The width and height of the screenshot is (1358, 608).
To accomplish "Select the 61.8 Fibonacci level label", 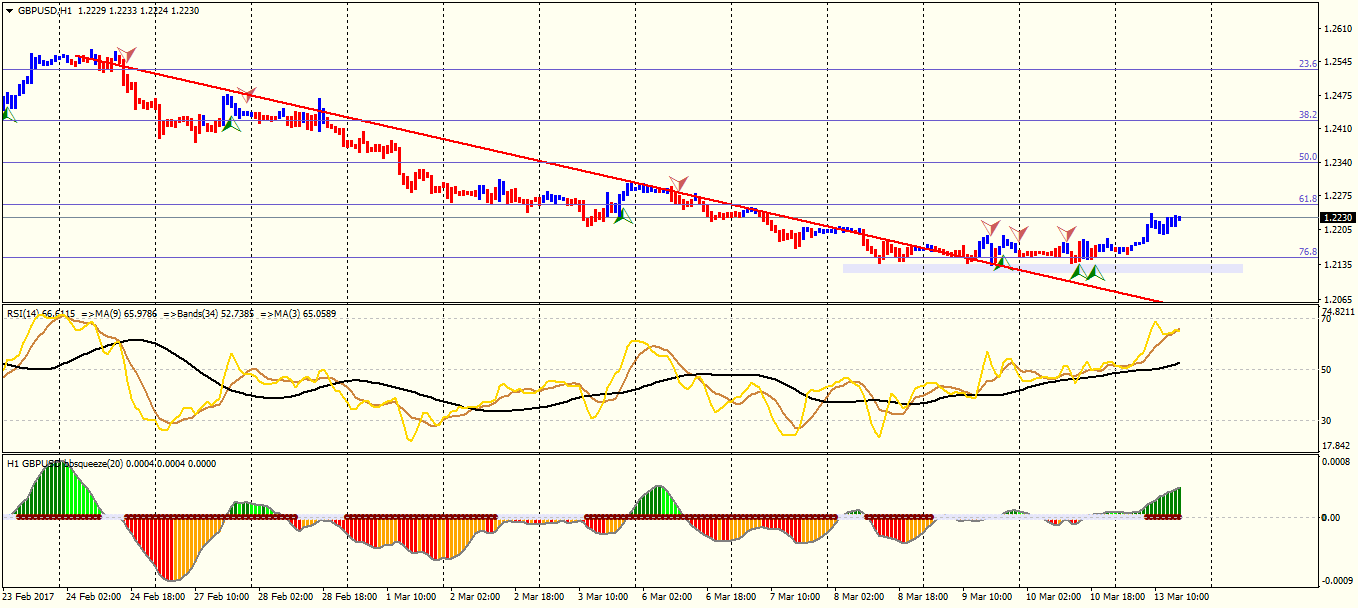I will (x=1307, y=199).
